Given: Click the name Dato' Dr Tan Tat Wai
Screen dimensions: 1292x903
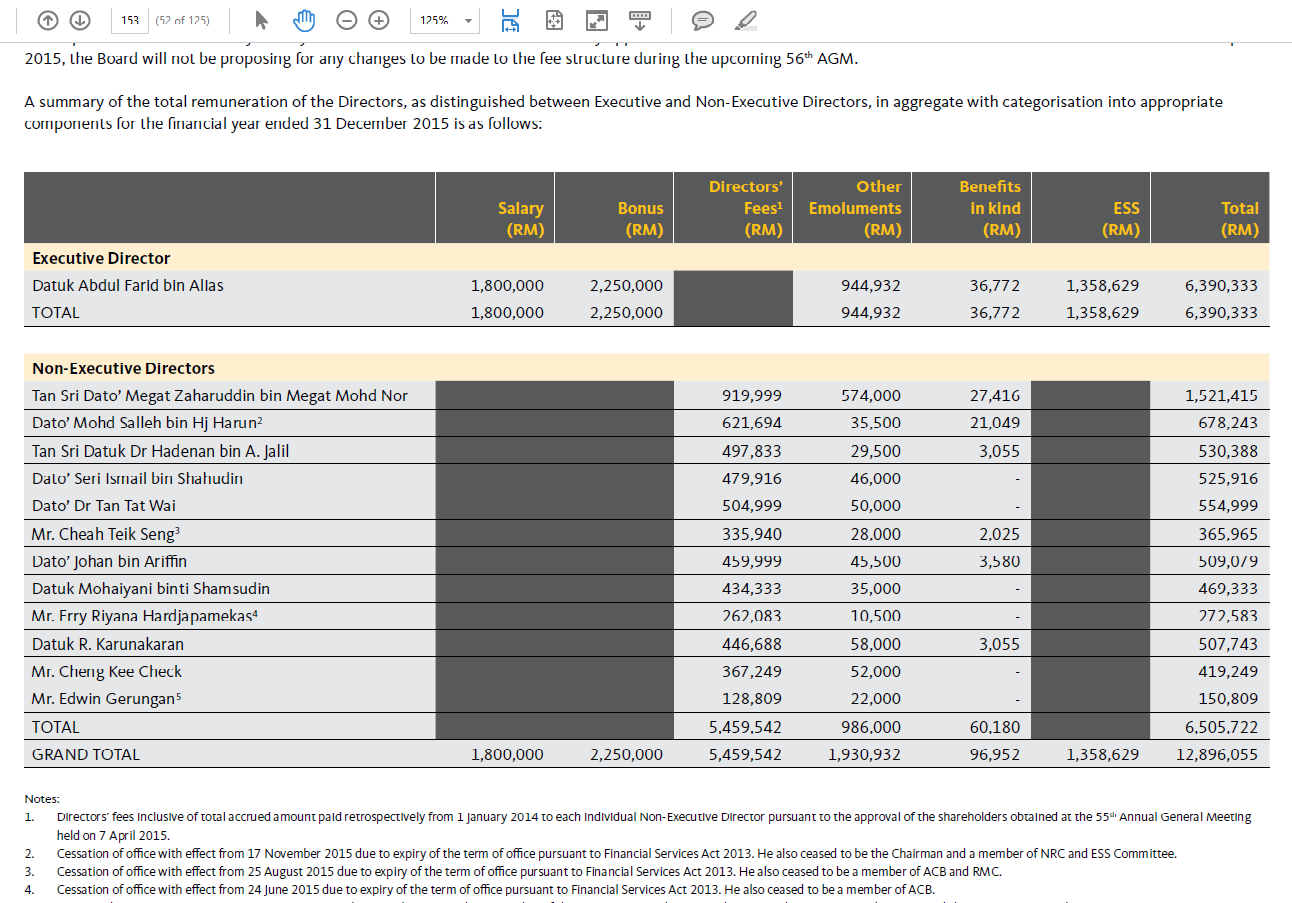Looking at the screenshot, I should 104,505.
